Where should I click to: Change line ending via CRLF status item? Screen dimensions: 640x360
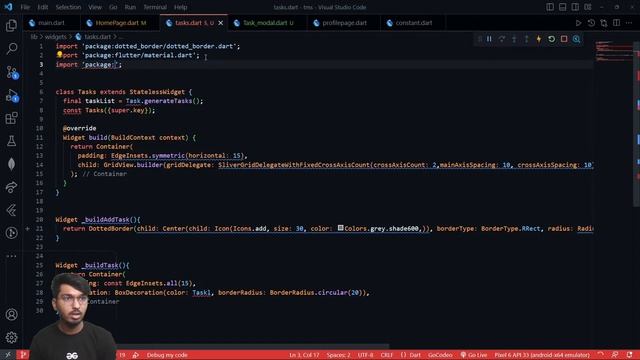387,355
